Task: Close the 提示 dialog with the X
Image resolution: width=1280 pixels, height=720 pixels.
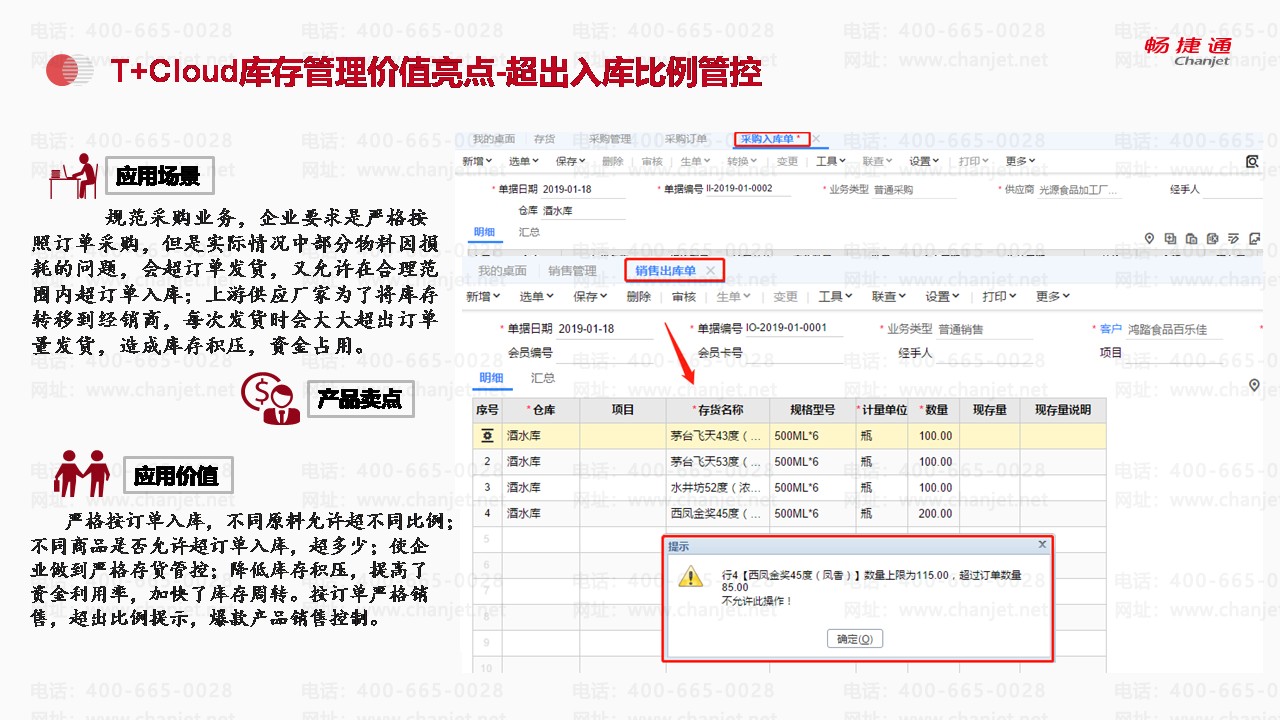Action: tap(1042, 545)
